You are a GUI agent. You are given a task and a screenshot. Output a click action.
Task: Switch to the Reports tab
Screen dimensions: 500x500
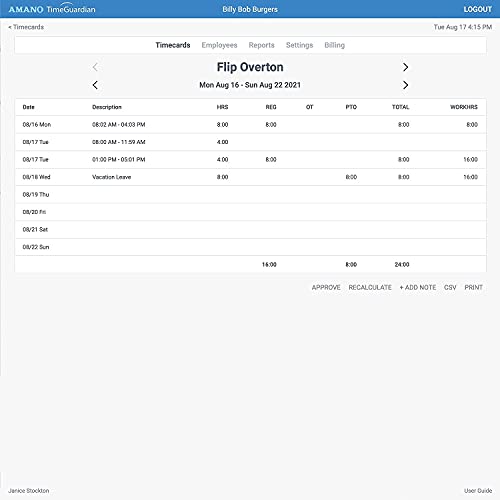point(261,45)
